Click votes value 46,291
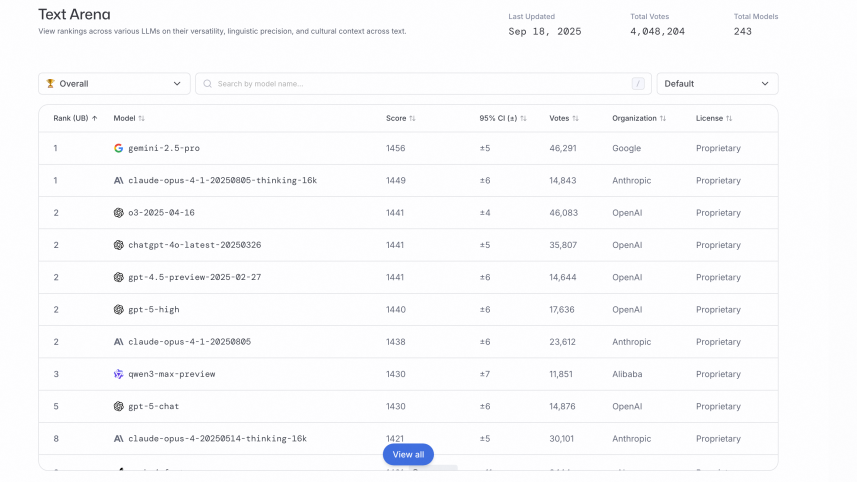This screenshot has height=482, width=857. point(563,148)
